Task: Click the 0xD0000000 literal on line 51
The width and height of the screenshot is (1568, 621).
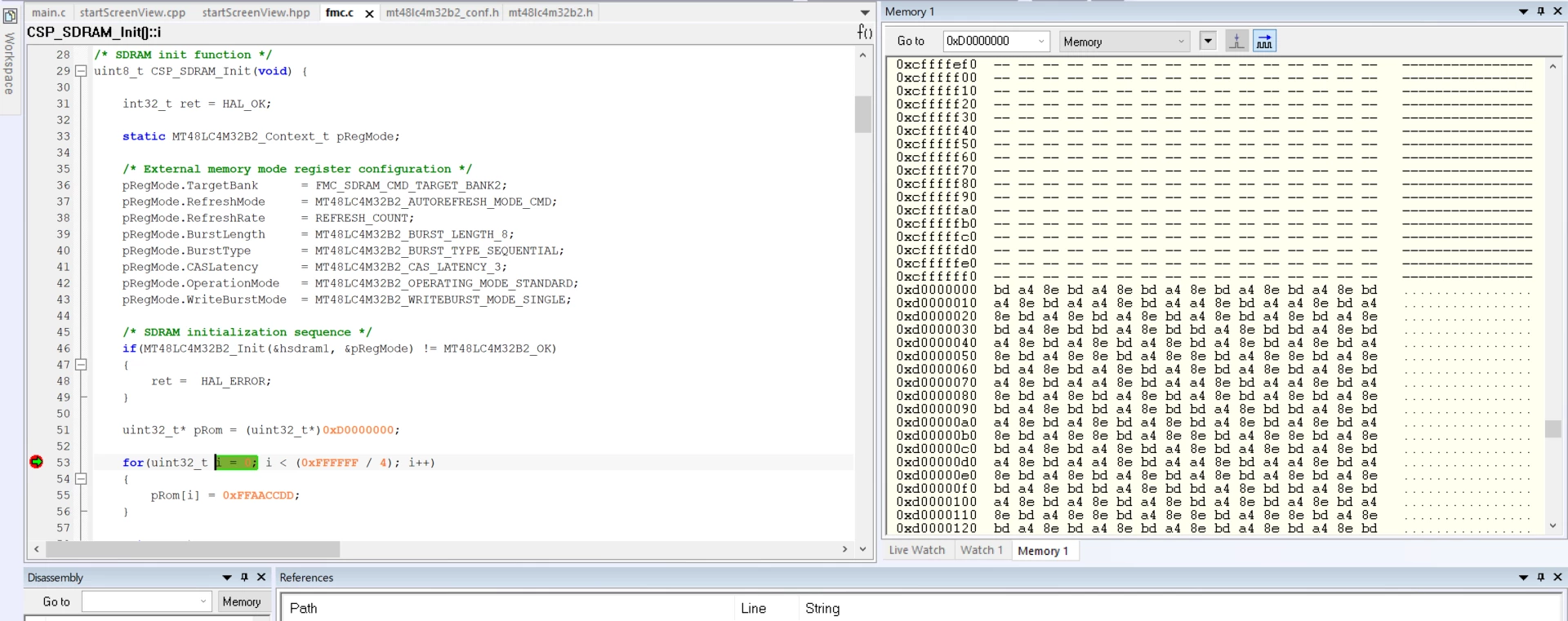Action: click(358, 430)
